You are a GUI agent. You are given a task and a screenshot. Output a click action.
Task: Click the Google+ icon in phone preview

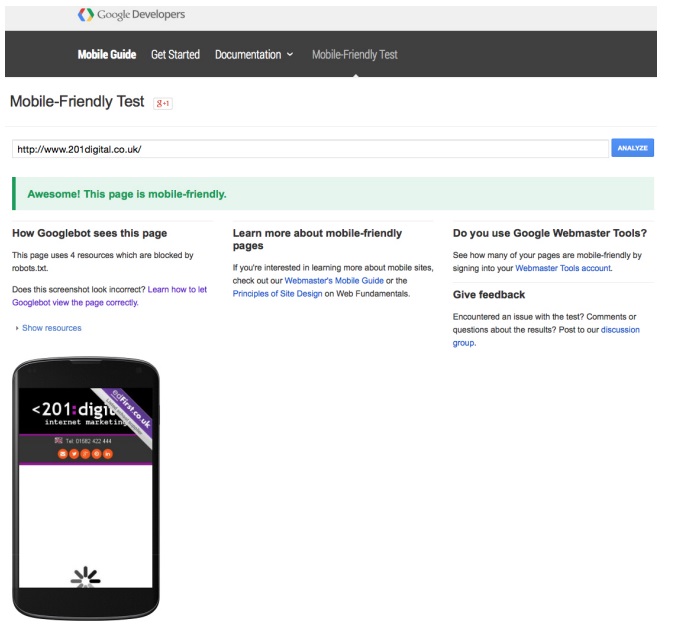pos(85,454)
